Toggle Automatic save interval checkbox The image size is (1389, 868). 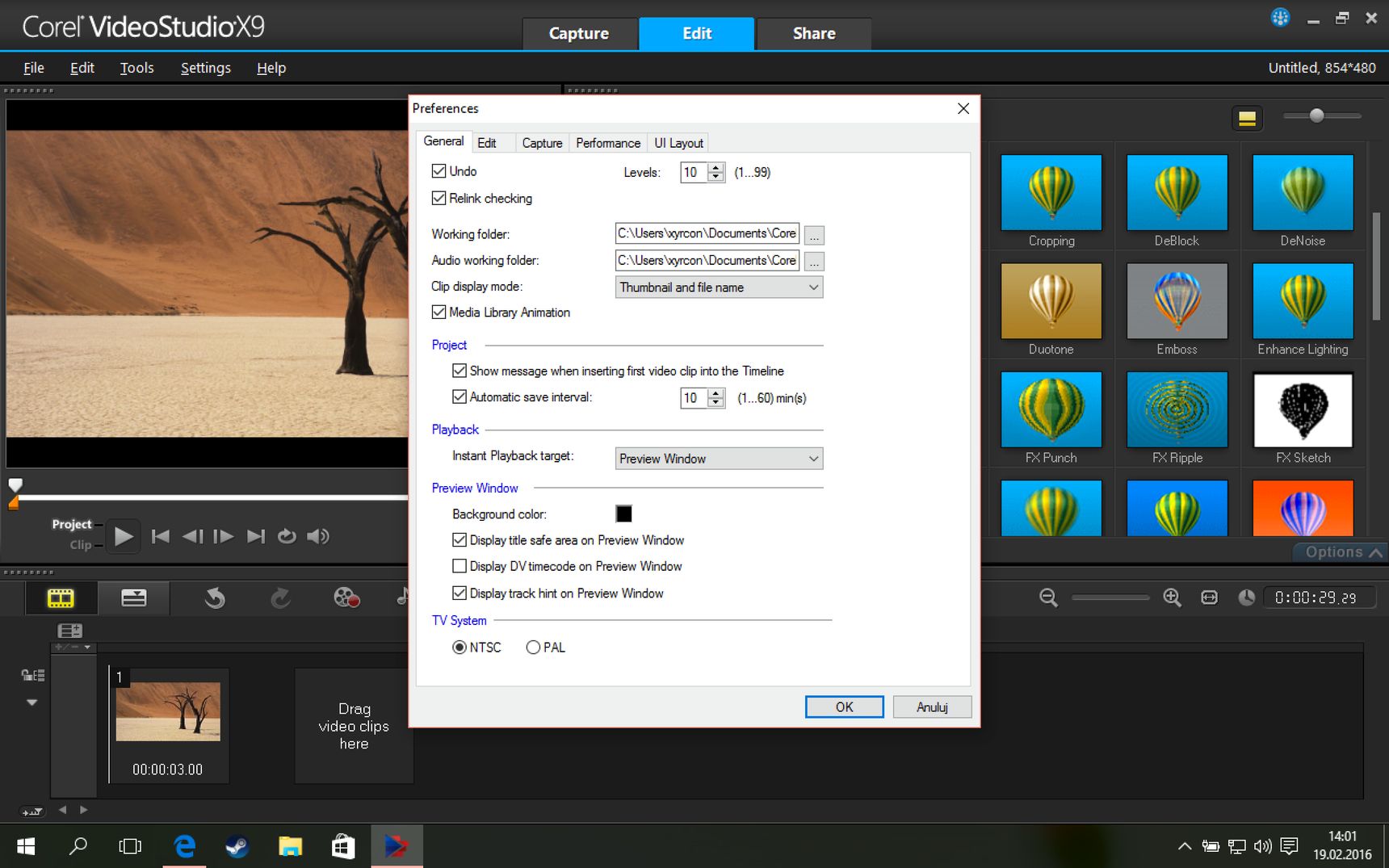point(460,396)
